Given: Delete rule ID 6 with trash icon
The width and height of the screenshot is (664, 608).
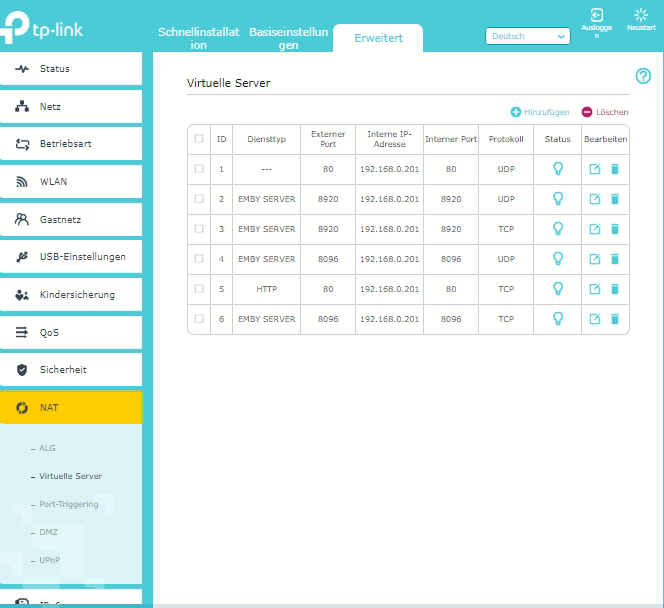Looking at the screenshot, I should (615, 319).
